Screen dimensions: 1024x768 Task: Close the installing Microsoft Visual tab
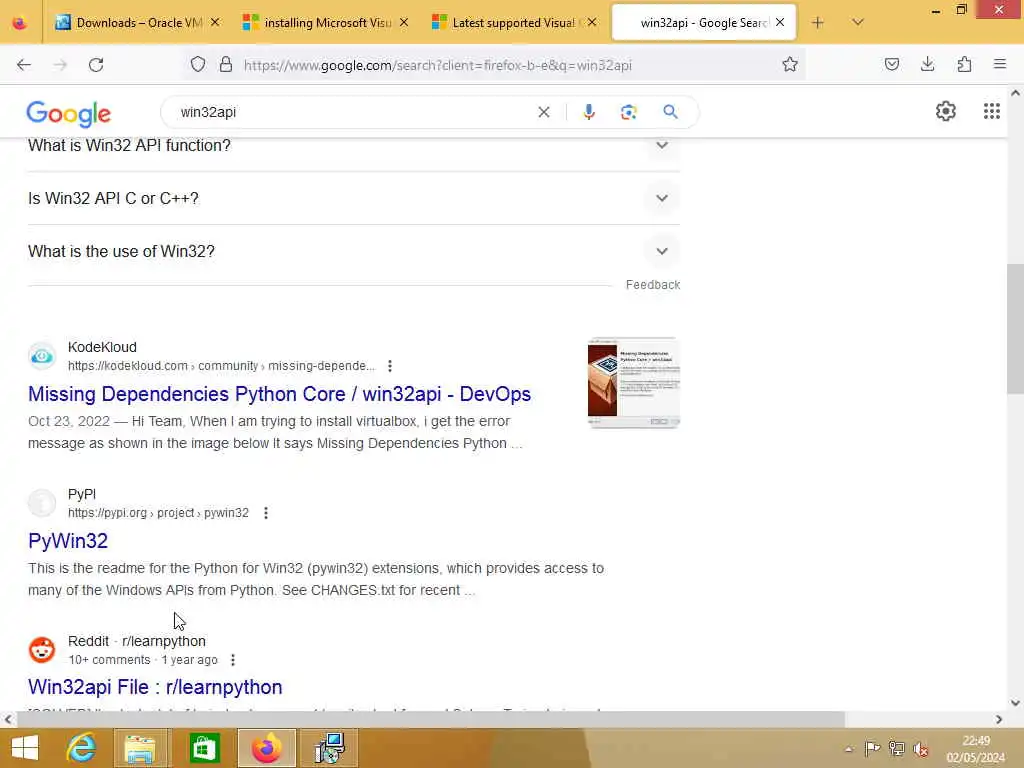point(404,23)
